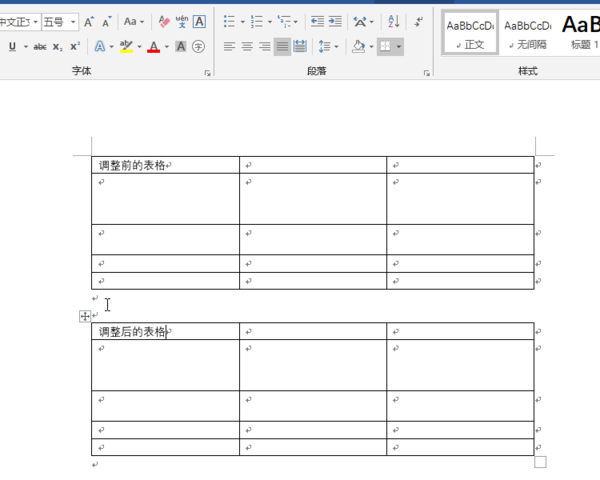The height and width of the screenshot is (480, 600).
Task: Open the phonetic guide (wén) tool
Action: pos(182,22)
